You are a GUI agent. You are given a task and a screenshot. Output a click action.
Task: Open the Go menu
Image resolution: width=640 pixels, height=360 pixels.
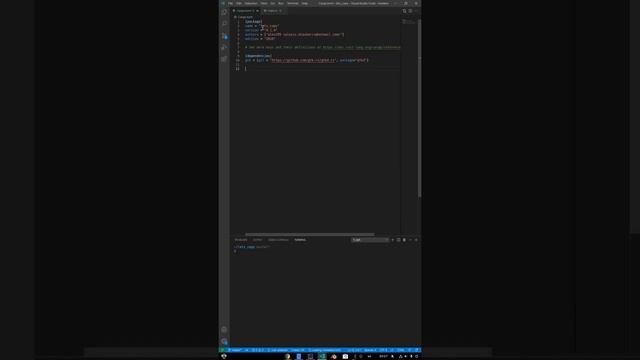click(x=273, y=3)
